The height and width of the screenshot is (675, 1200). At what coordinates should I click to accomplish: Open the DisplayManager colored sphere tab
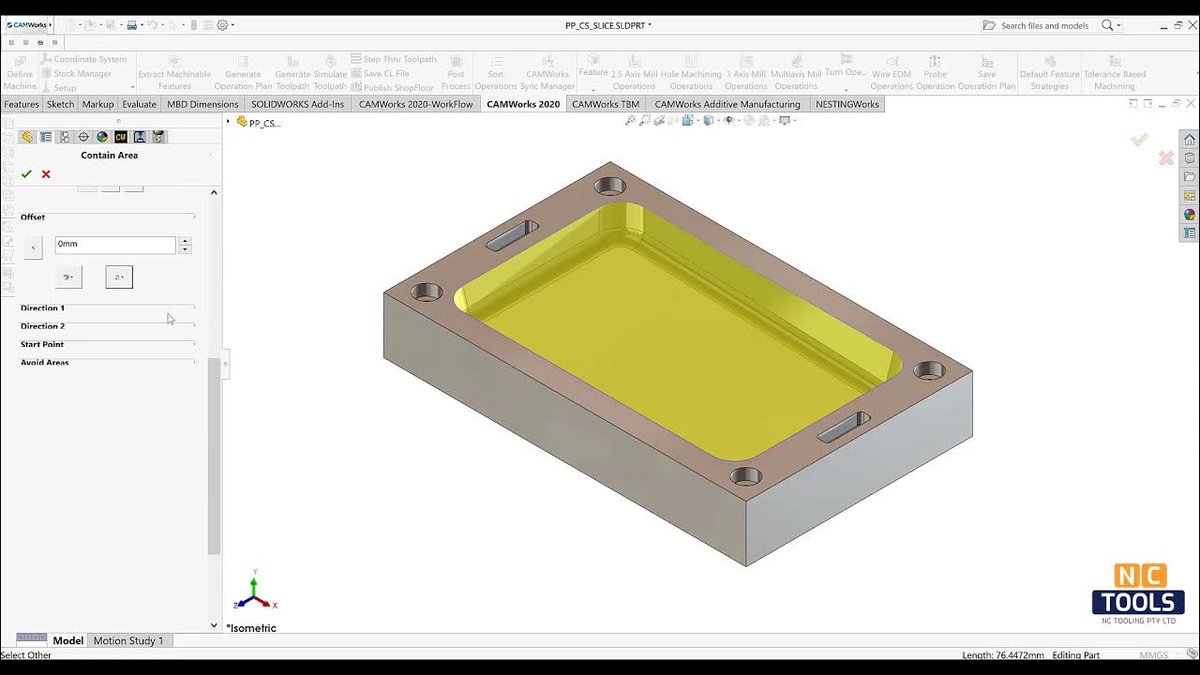pyautogui.click(x=102, y=137)
